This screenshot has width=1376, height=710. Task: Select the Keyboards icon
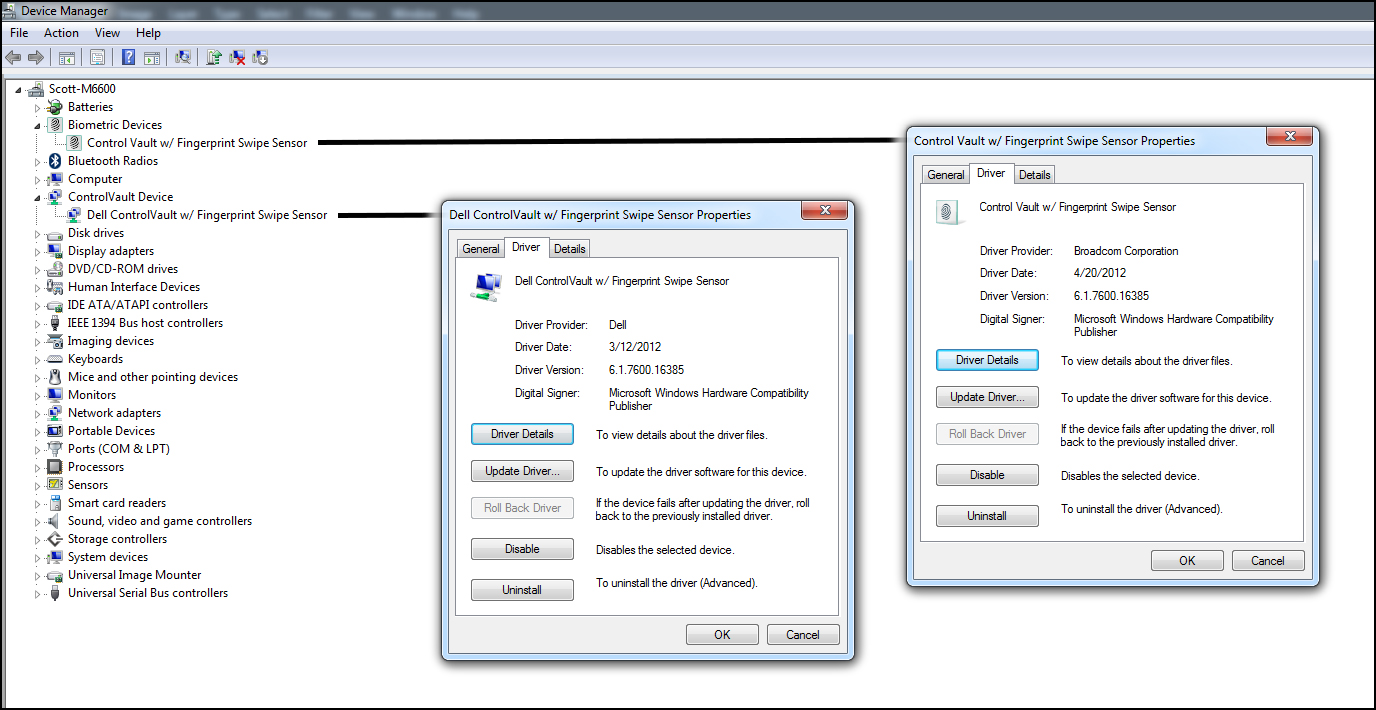[56, 359]
